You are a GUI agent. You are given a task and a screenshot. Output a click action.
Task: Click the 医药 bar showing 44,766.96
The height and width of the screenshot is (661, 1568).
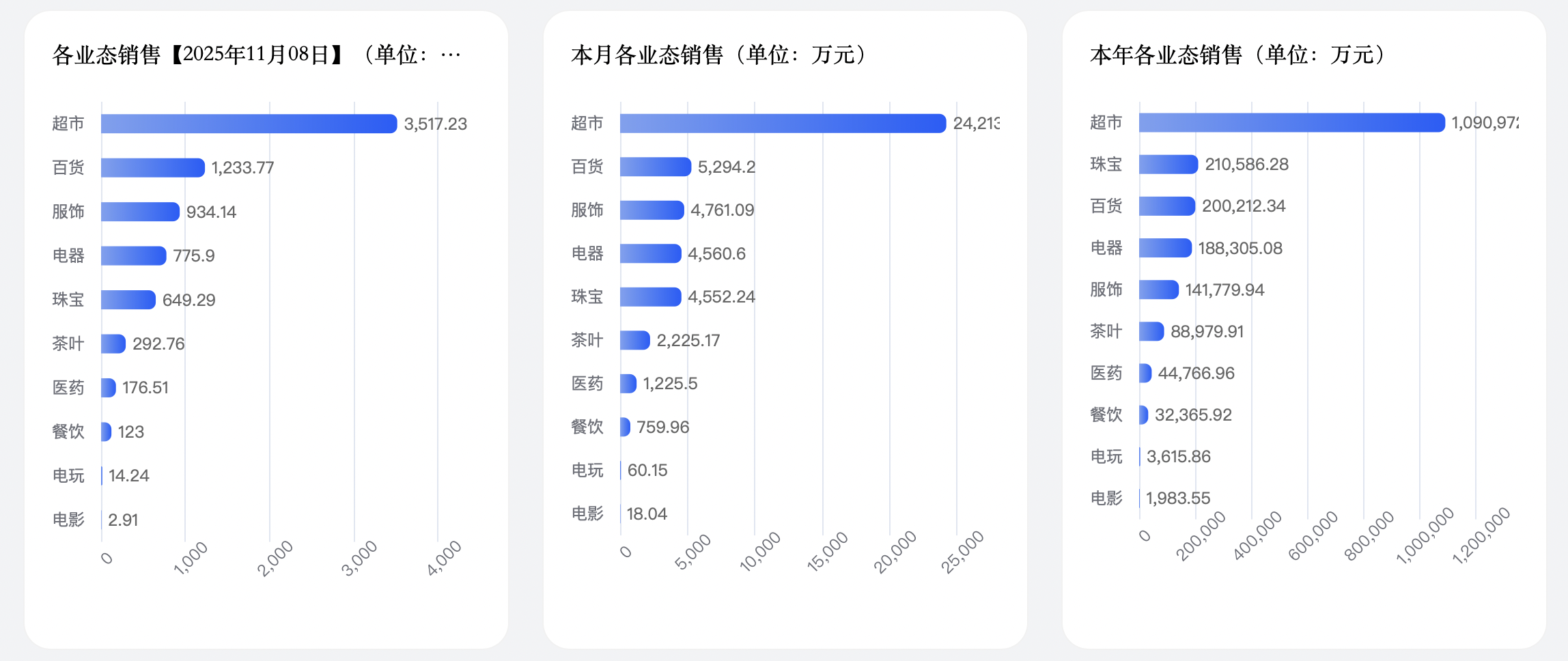[x=1145, y=373]
